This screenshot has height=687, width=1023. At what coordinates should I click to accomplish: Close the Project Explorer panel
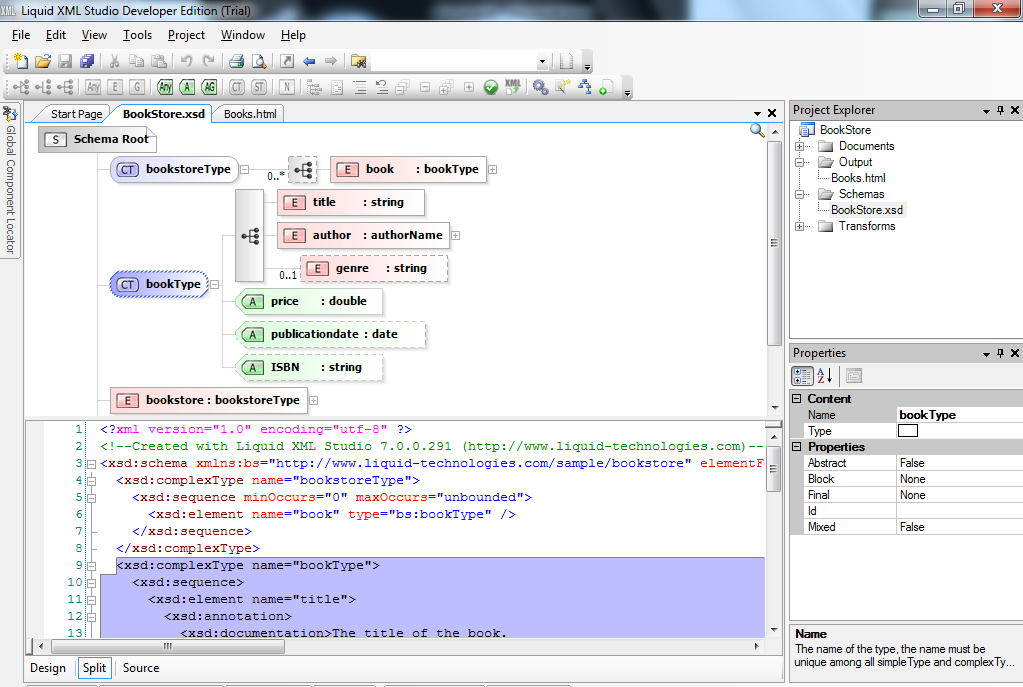[1015, 110]
